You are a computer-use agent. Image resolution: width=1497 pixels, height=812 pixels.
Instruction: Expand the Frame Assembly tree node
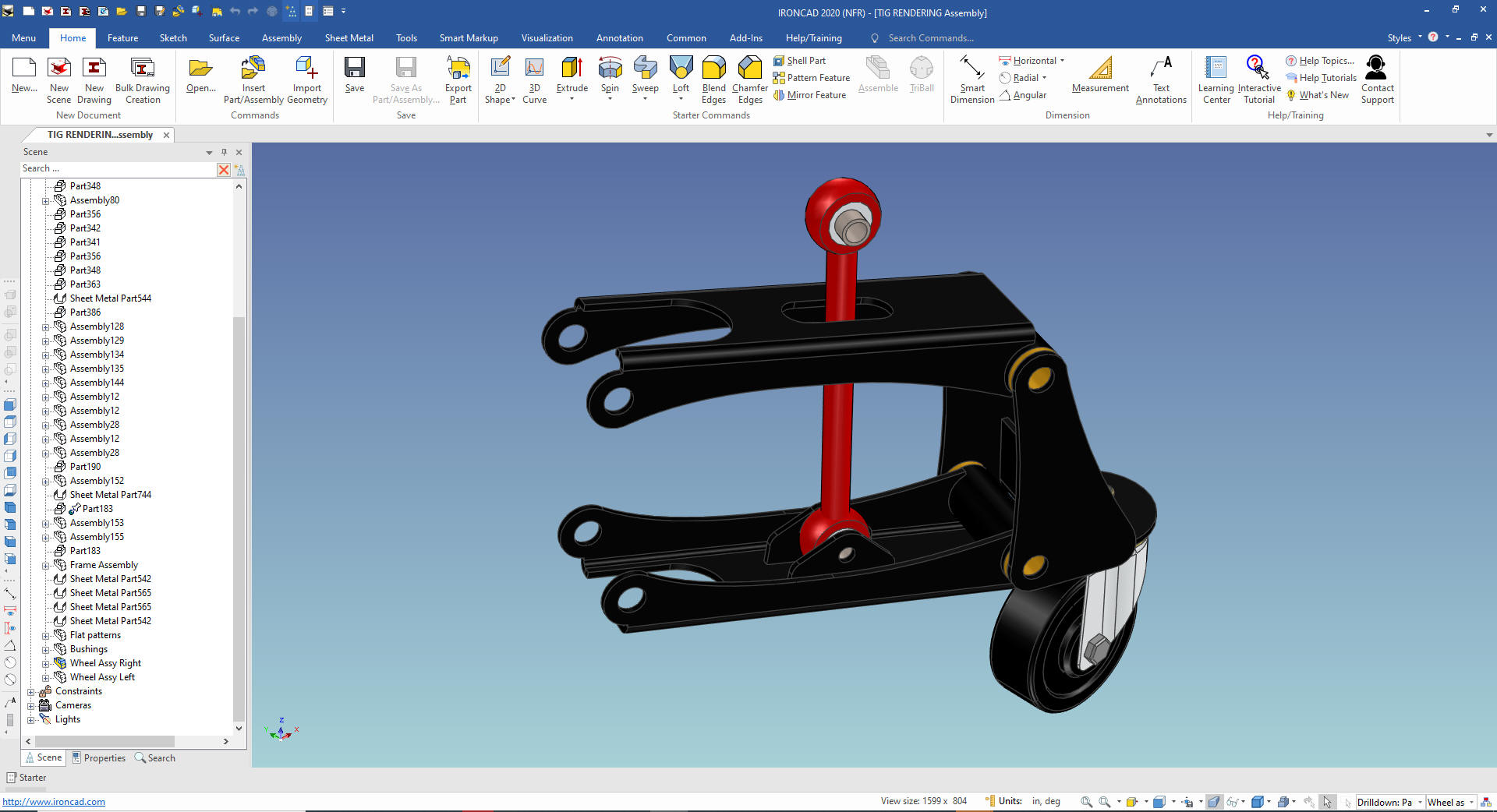click(x=45, y=566)
